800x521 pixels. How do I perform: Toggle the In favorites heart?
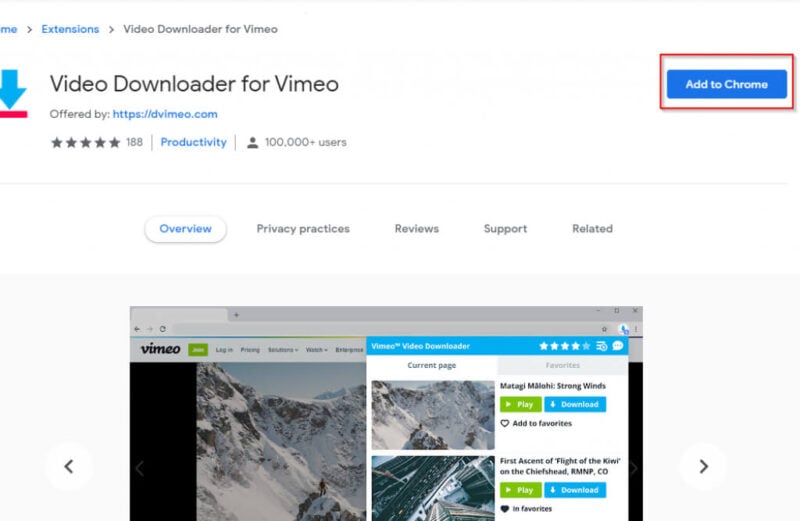click(505, 509)
